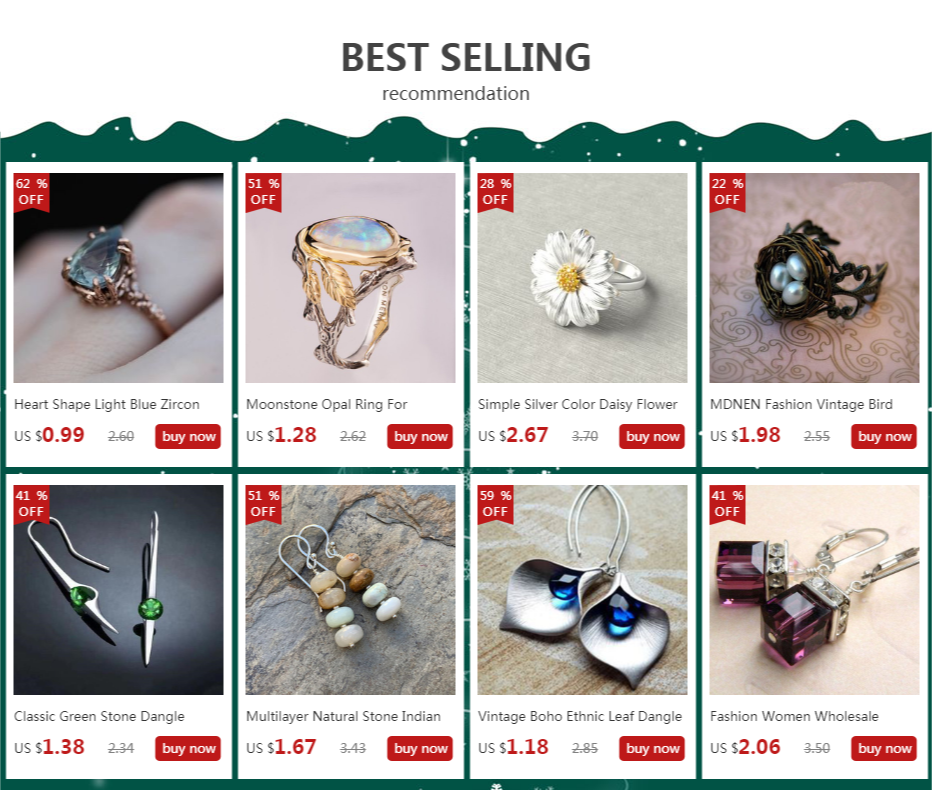Open the silver daisy flower ring image
Screen dimensions: 932x790
pos(582,278)
